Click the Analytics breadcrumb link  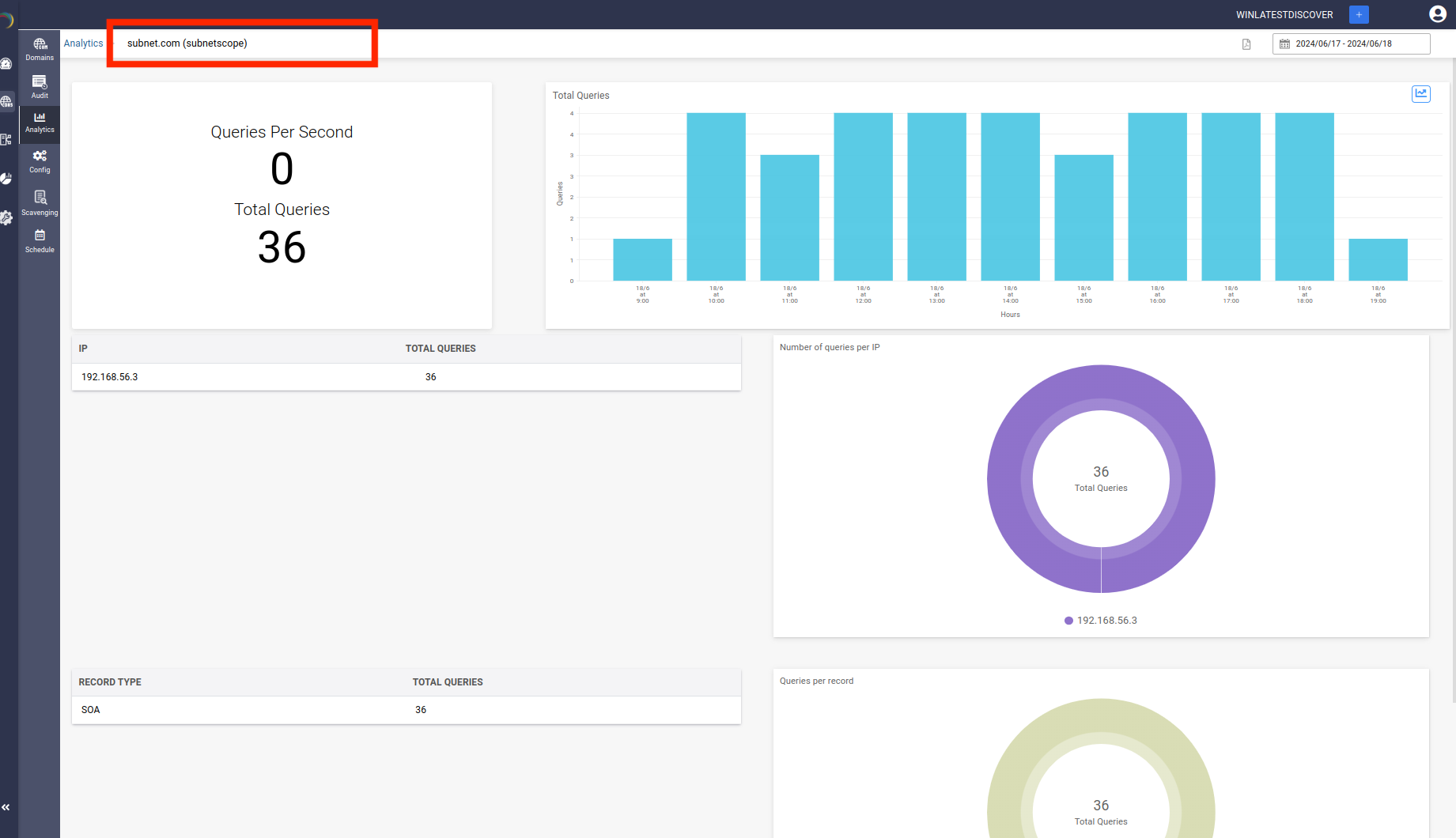point(83,43)
